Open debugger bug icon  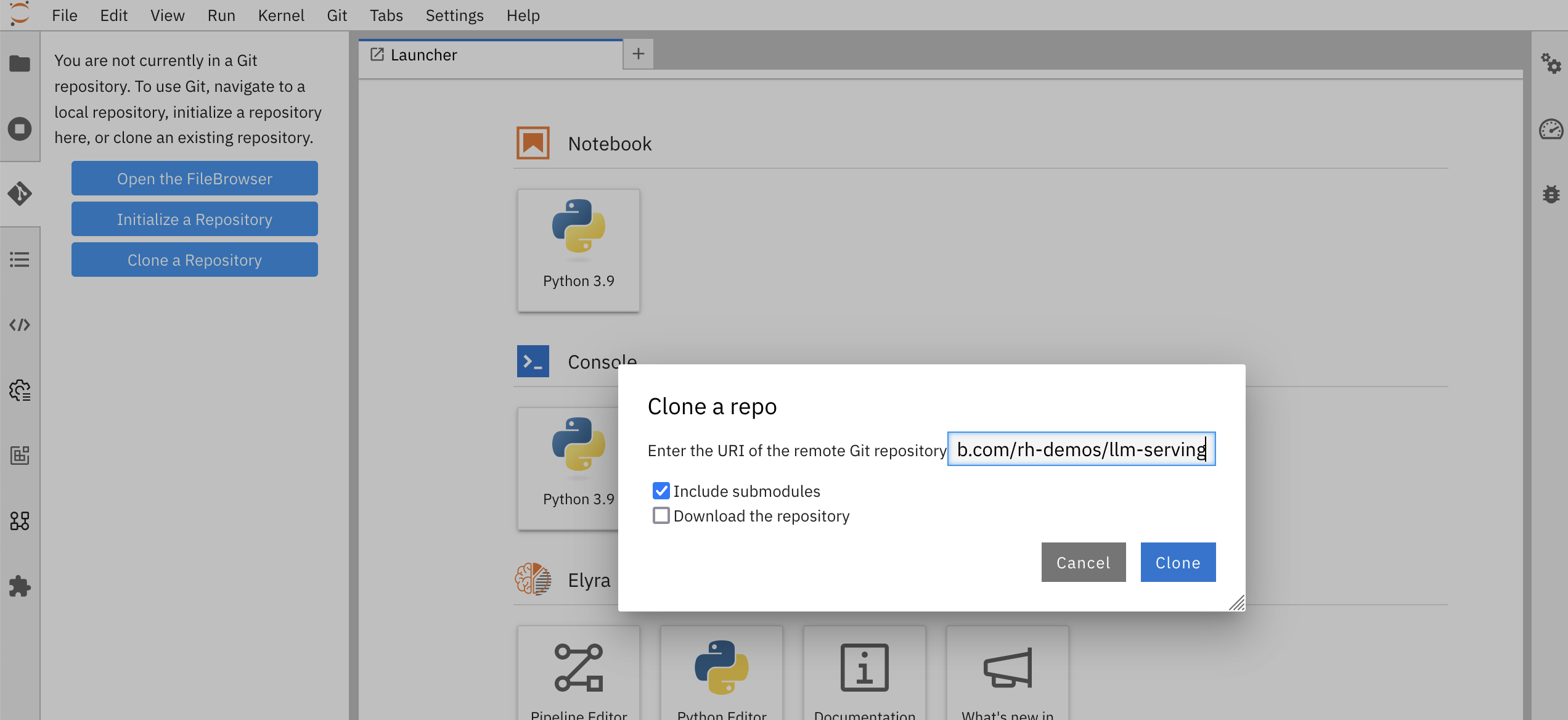pos(1551,194)
